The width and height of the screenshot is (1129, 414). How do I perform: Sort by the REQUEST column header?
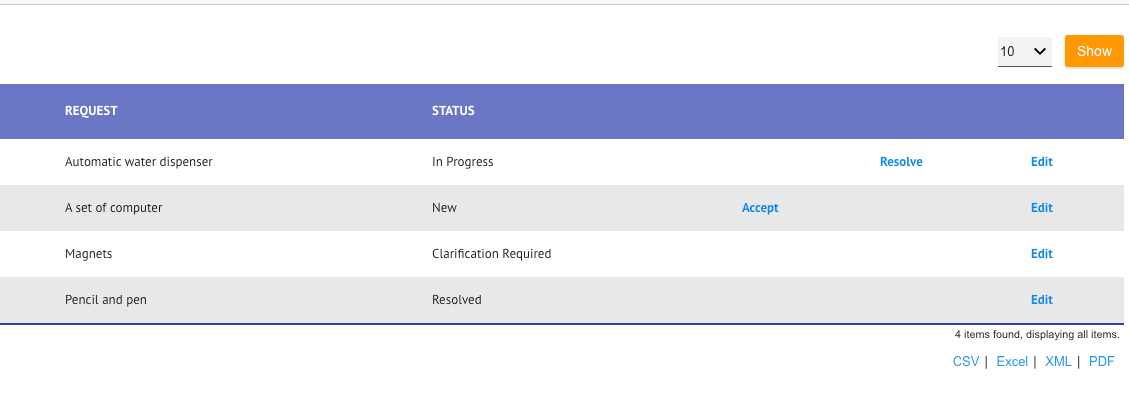tap(91, 111)
